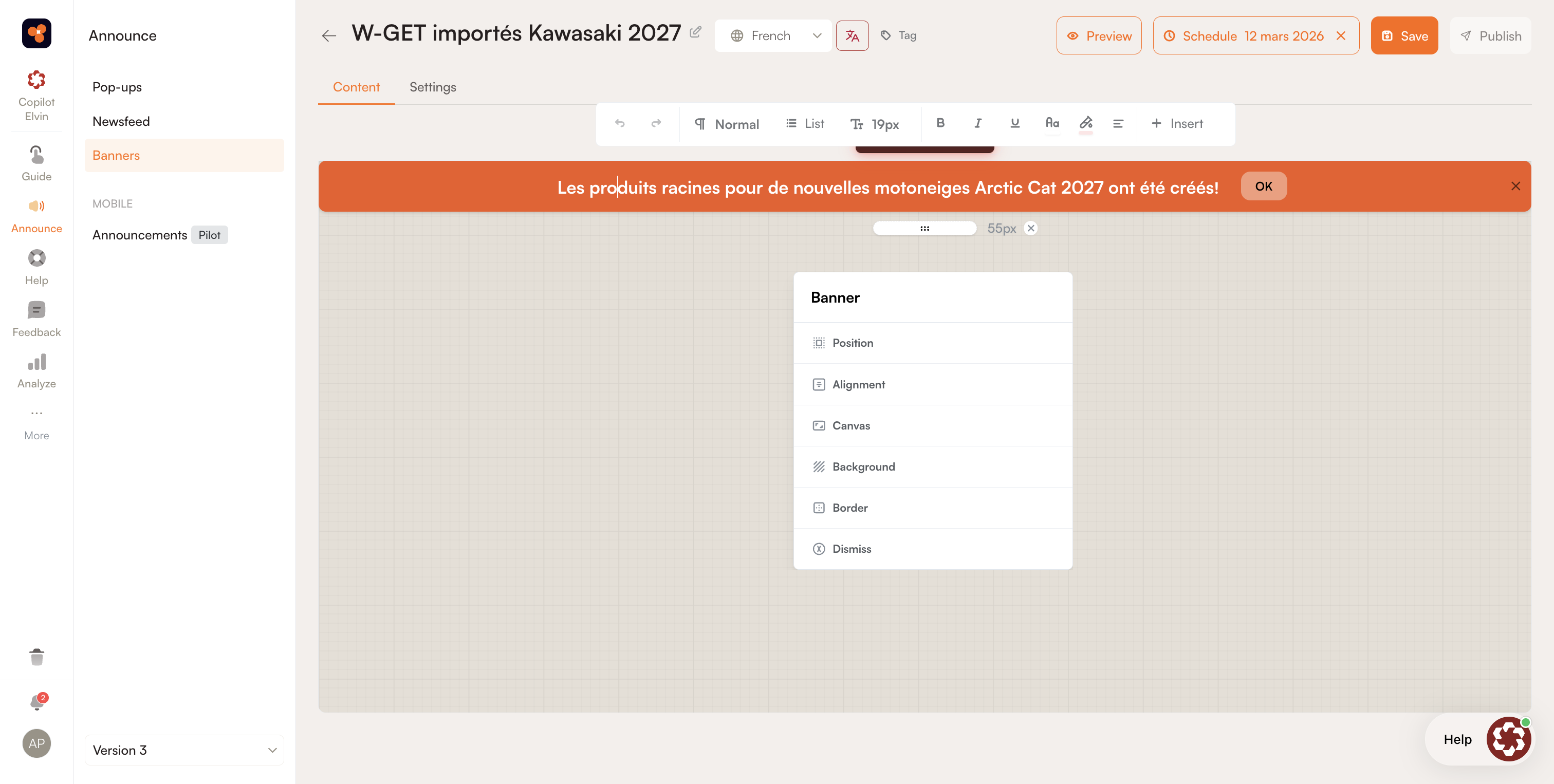Toggle bold formatting
The height and width of the screenshot is (784, 1554).
940,123
